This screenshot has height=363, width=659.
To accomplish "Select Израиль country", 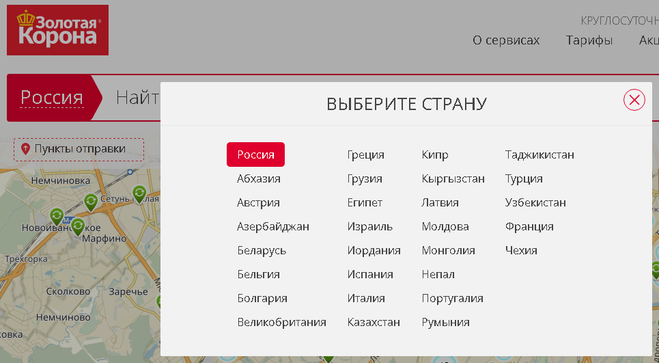I will point(370,226).
